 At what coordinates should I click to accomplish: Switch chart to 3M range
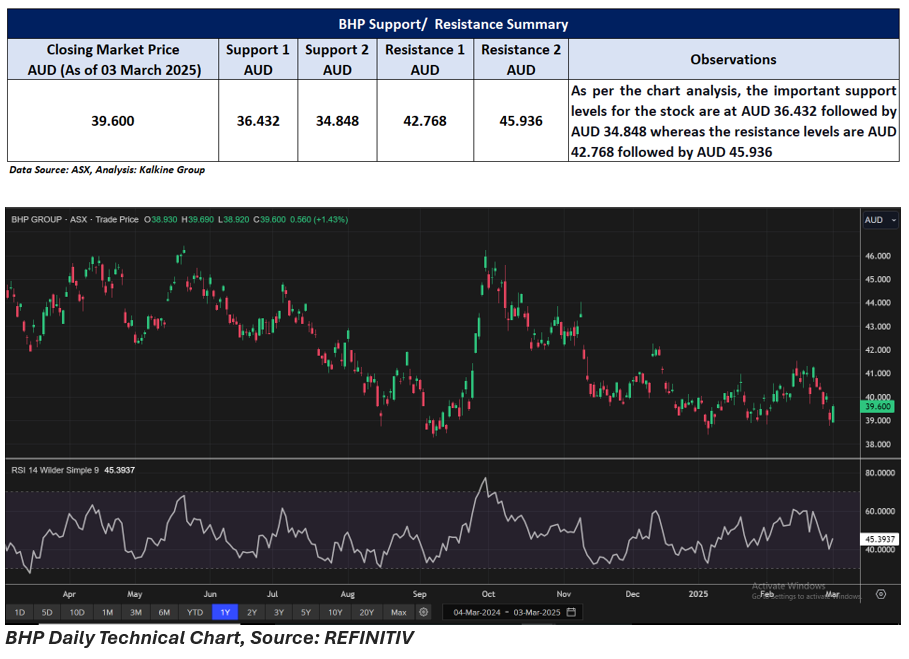click(136, 612)
